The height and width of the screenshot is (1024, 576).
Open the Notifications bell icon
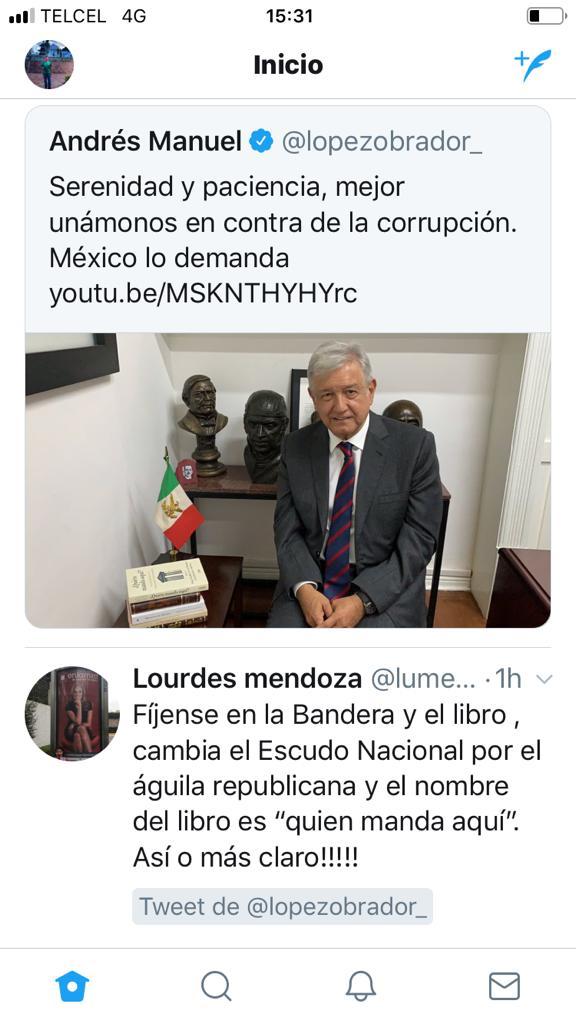coord(360,985)
